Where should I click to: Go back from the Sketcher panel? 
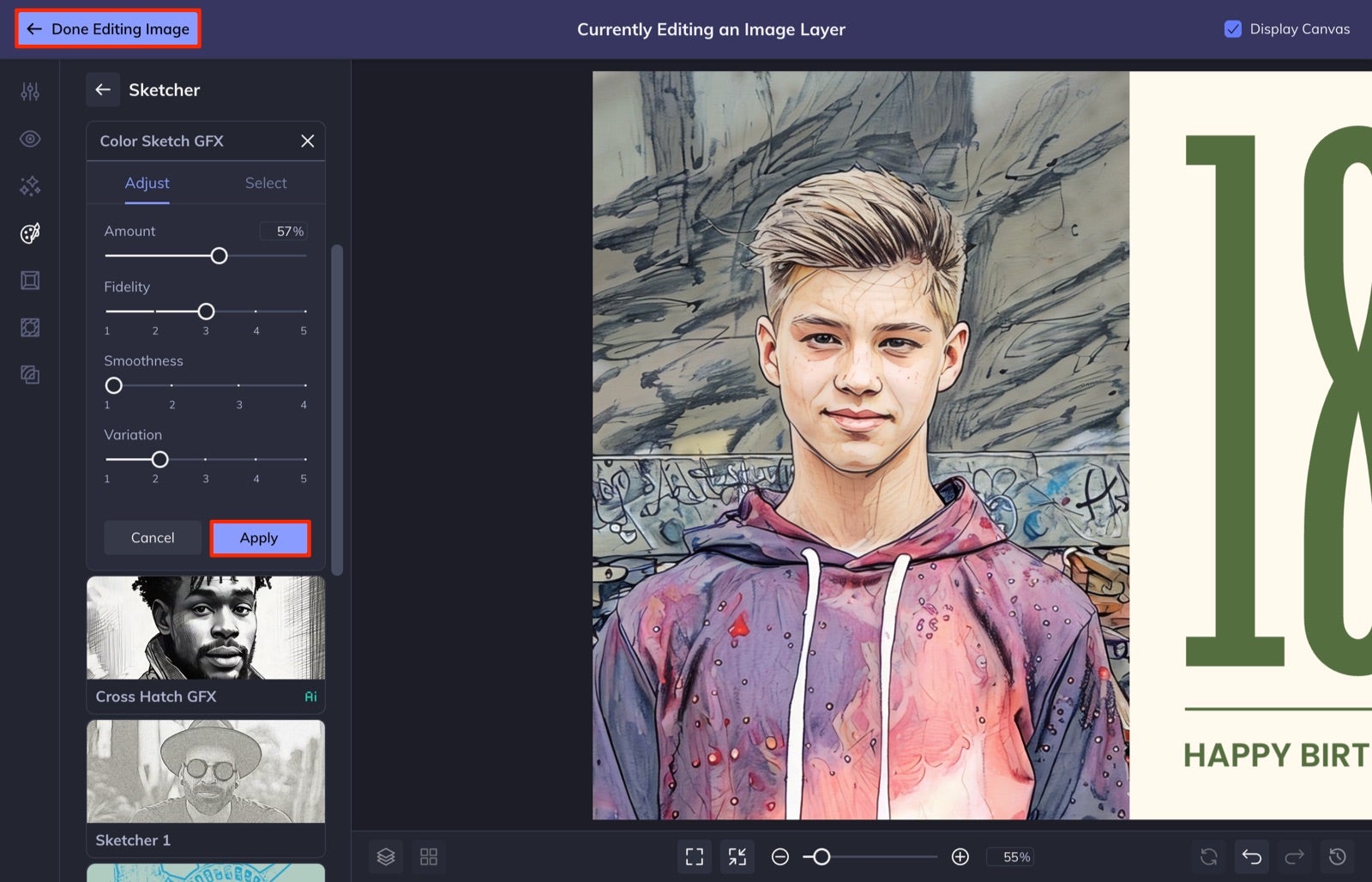point(103,89)
